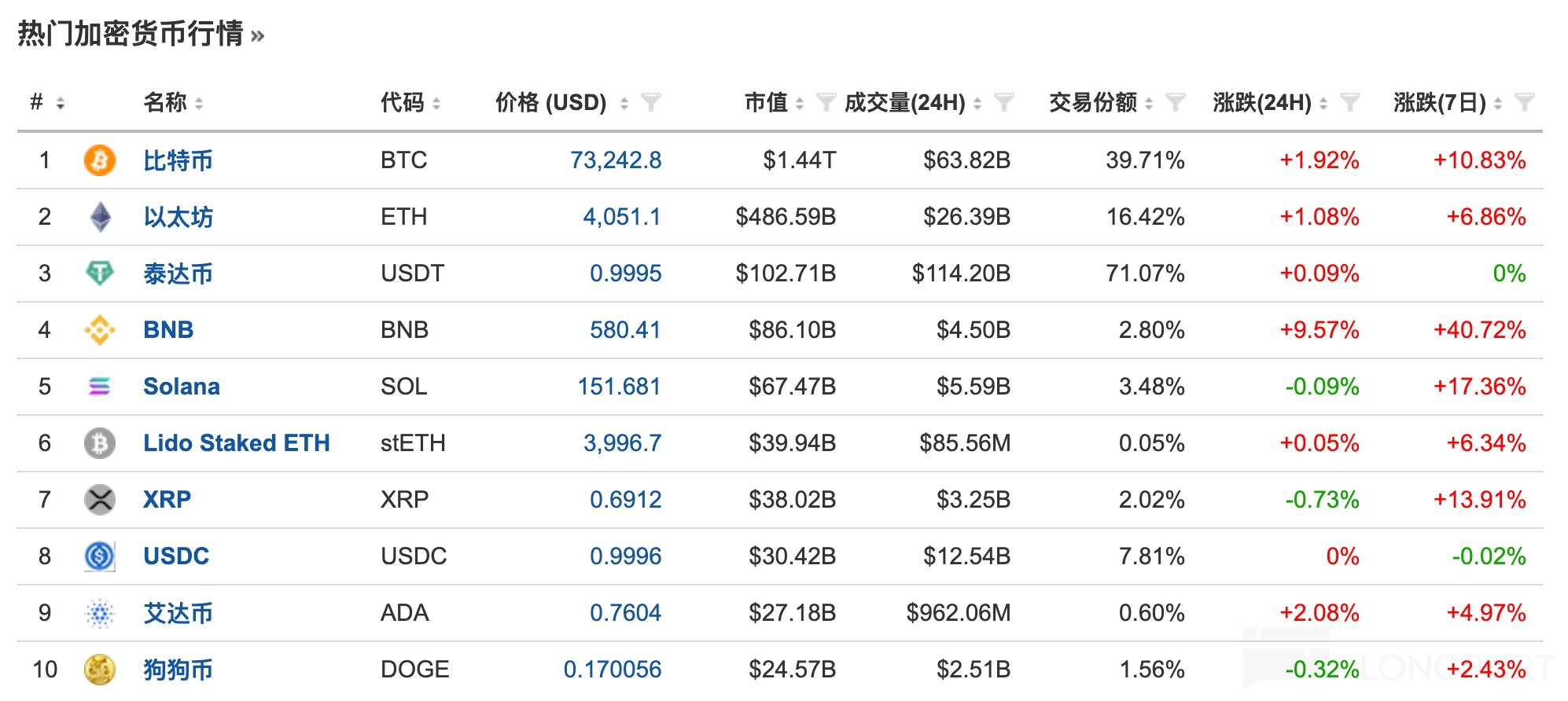Click the USDC blue coin icon
The image size is (1568, 701).
(100, 556)
